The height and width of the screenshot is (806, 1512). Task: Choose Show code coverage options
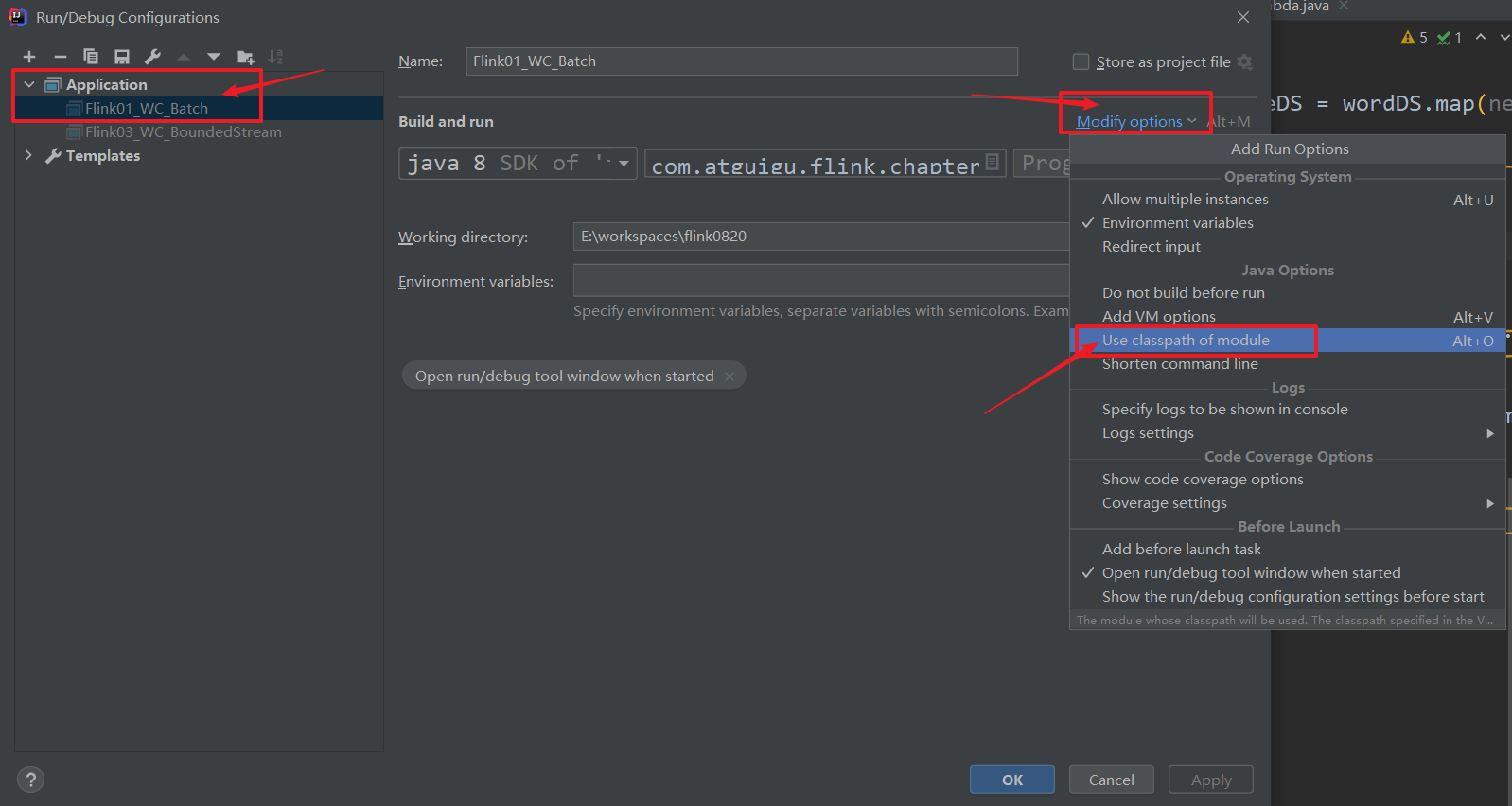1288,480
